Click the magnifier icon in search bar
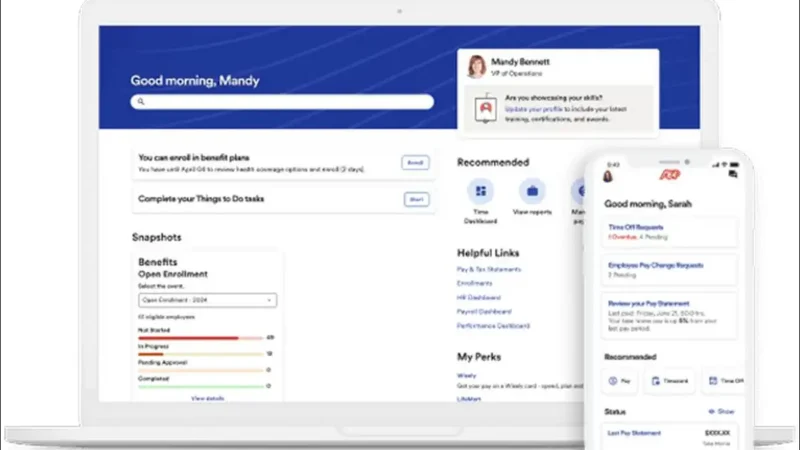Viewport: 800px width, 450px height. pyautogui.click(x=141, y=102)
